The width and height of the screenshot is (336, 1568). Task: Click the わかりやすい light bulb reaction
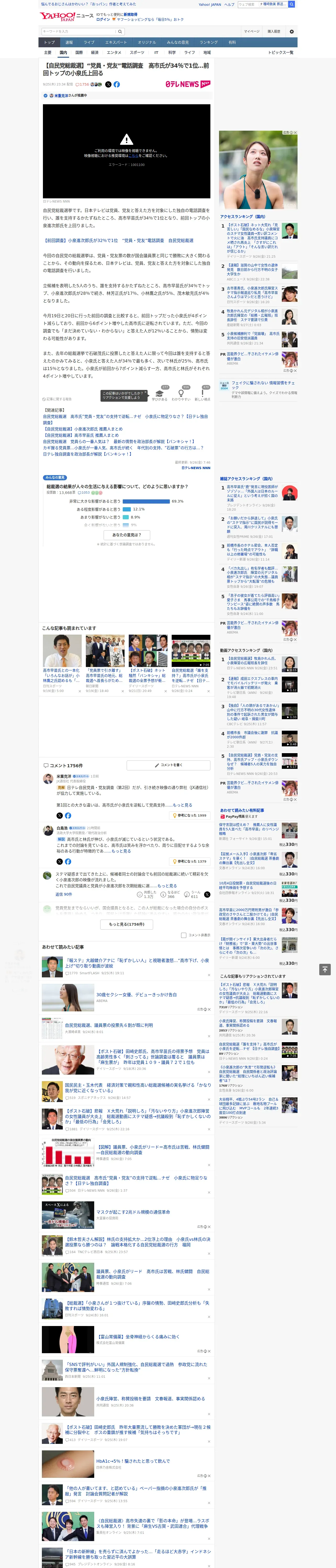pos(181,394)
